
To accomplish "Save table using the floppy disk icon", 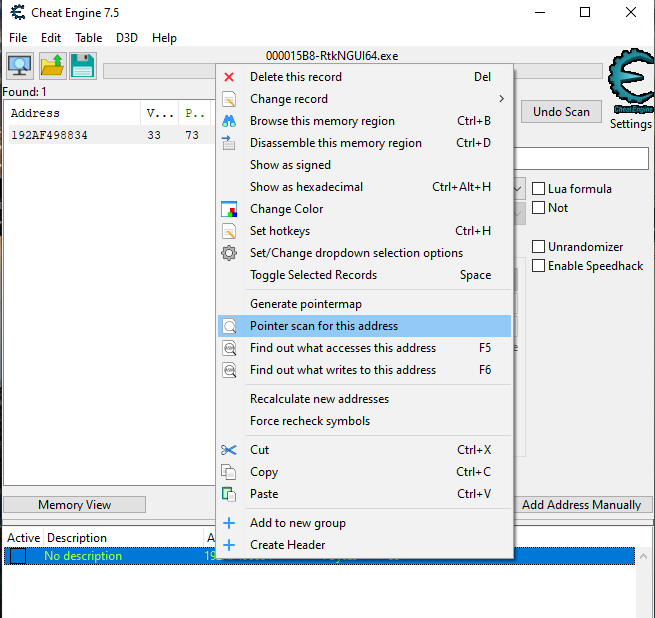I will [x=83, y=66].
